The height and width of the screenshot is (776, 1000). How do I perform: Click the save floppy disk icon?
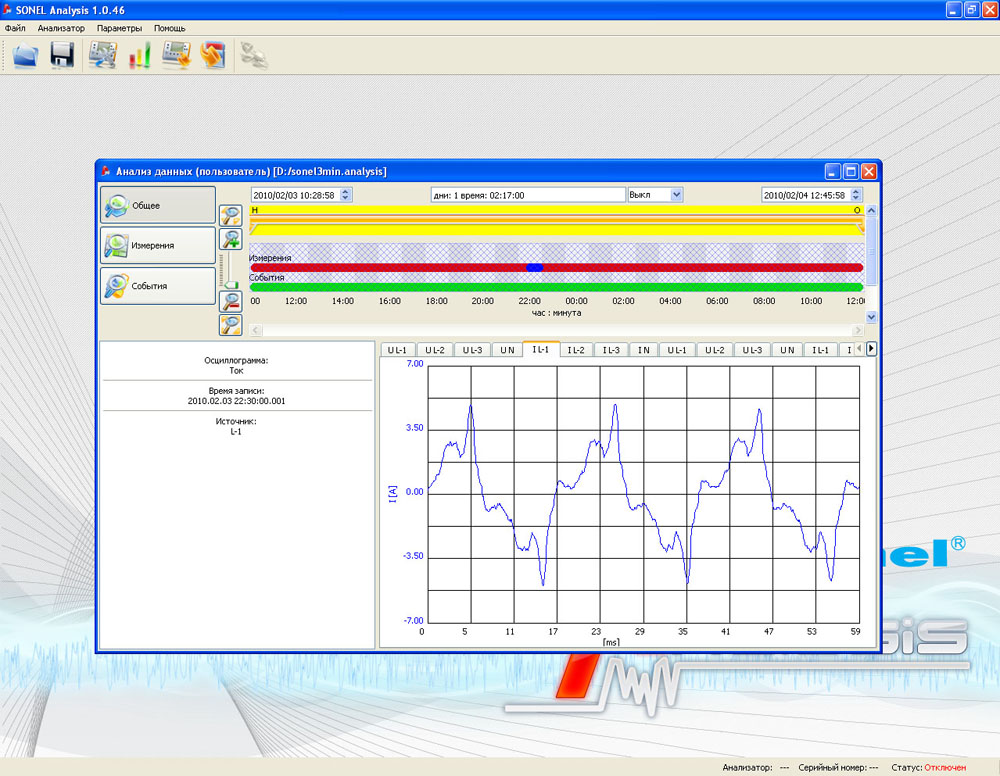click(63, 55)
